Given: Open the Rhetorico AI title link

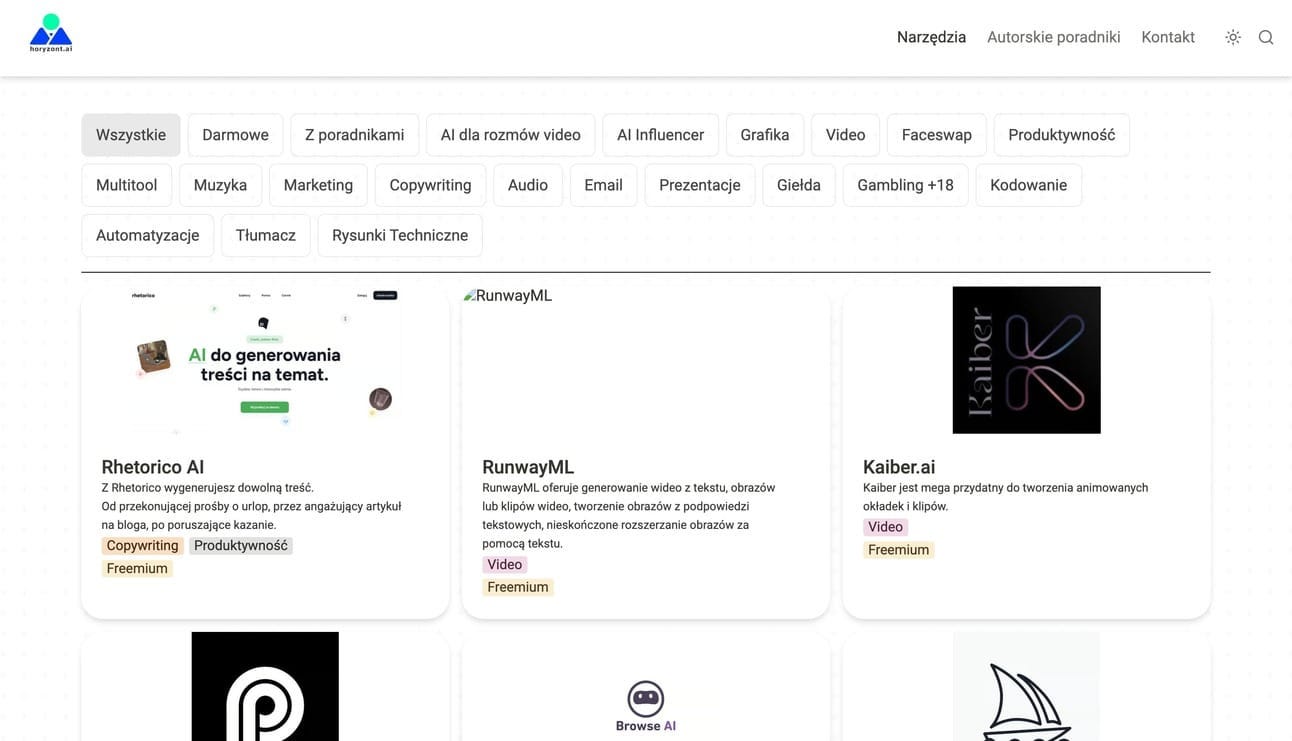Looking at the screenshot, I should click(153, 467).
